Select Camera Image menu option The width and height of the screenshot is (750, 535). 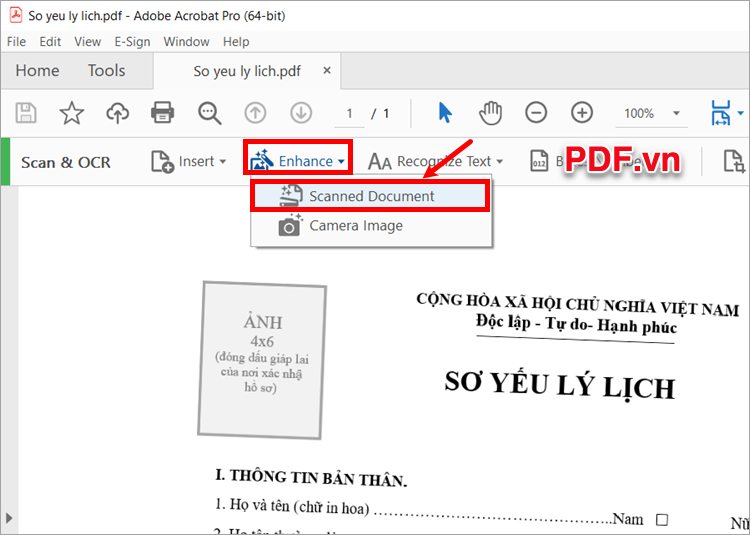355,226
